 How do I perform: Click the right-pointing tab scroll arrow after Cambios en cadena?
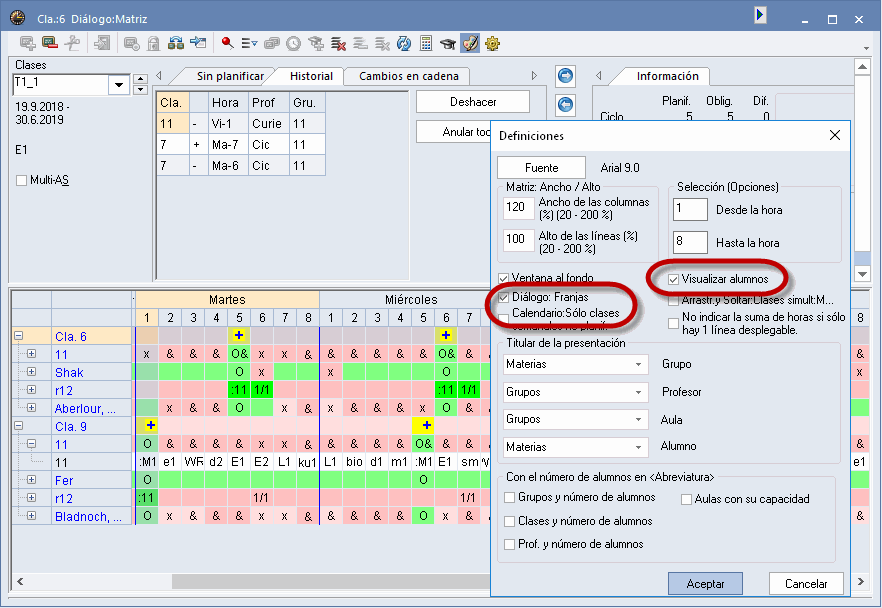[534, 75]
